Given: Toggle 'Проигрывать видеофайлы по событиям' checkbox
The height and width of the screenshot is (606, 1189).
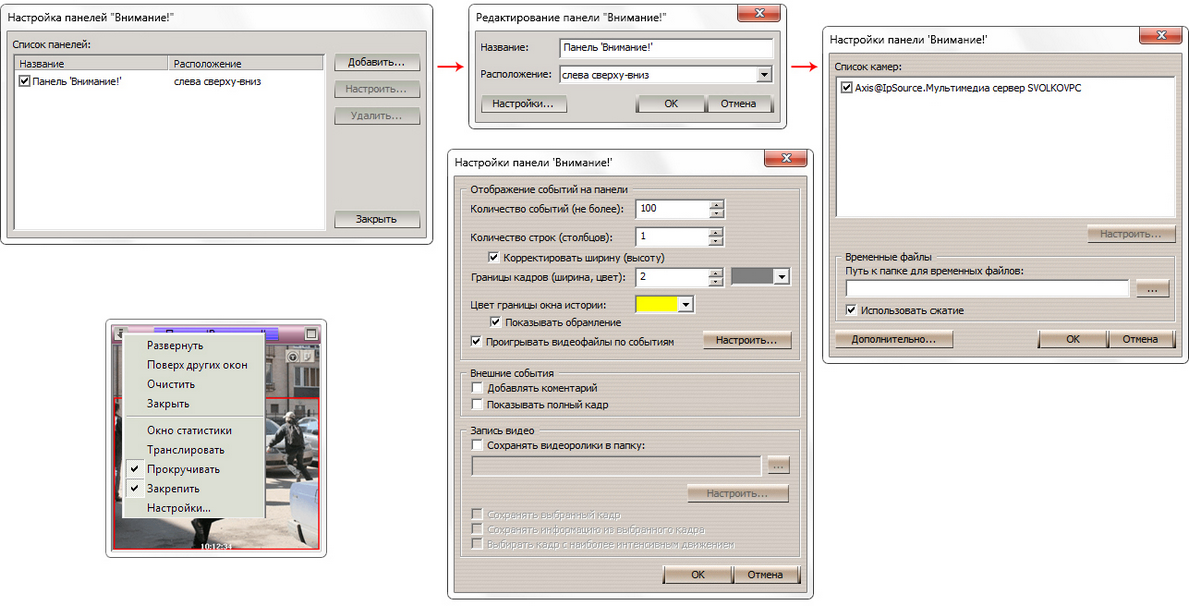Looking at the screenshot, I should point(477,342).
